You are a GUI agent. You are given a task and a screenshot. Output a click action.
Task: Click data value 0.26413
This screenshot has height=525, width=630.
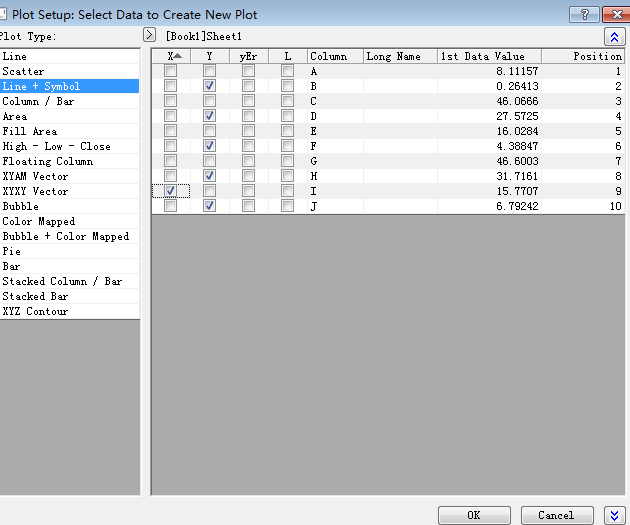point(517,86)
